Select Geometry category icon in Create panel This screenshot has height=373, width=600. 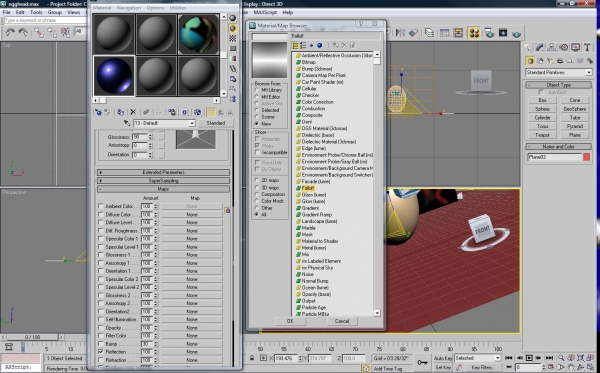pyautogui.click(x=530, y=60)
